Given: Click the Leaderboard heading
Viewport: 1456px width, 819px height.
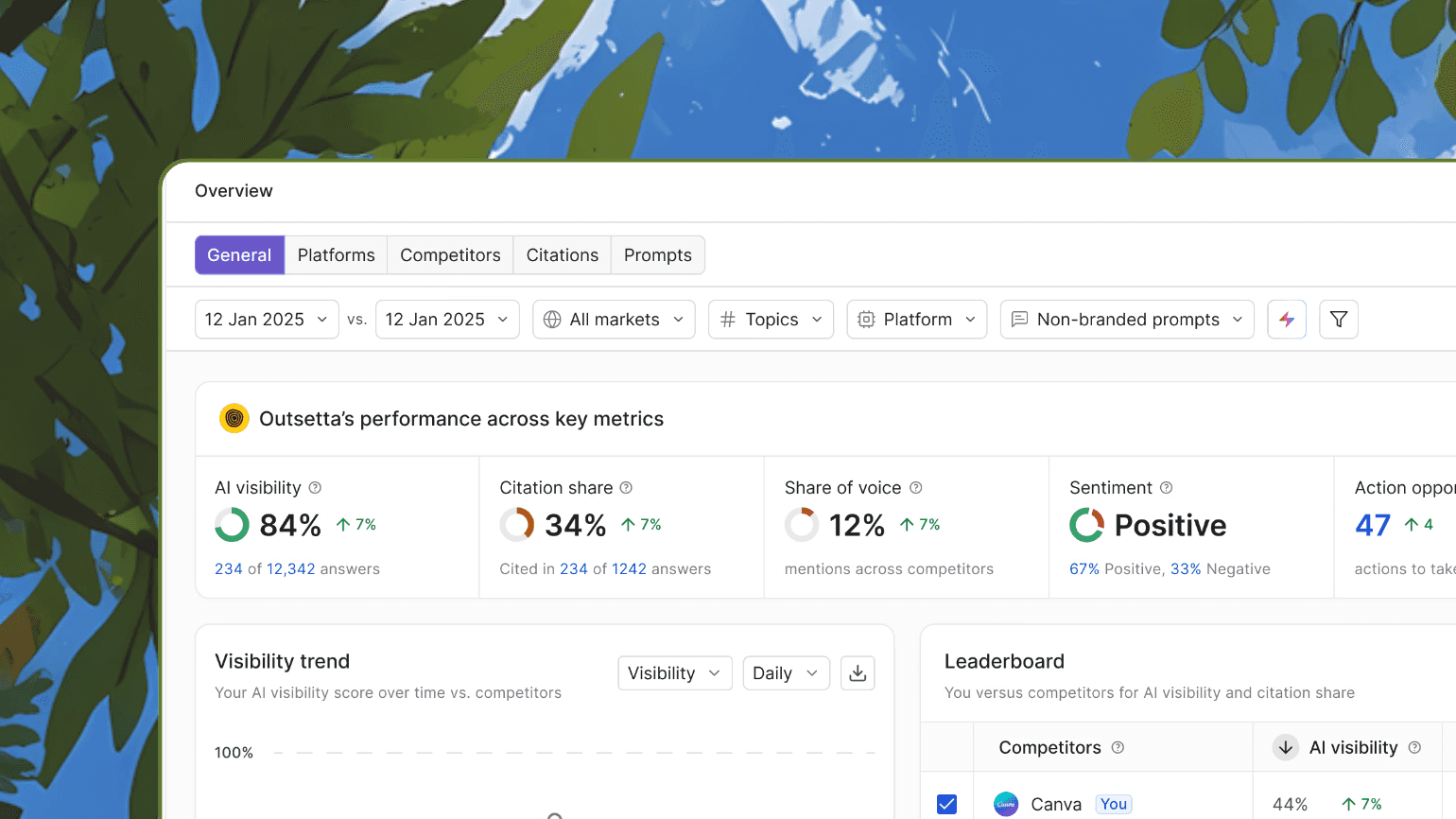Looking at the screenshot, I should [1004, 662].
